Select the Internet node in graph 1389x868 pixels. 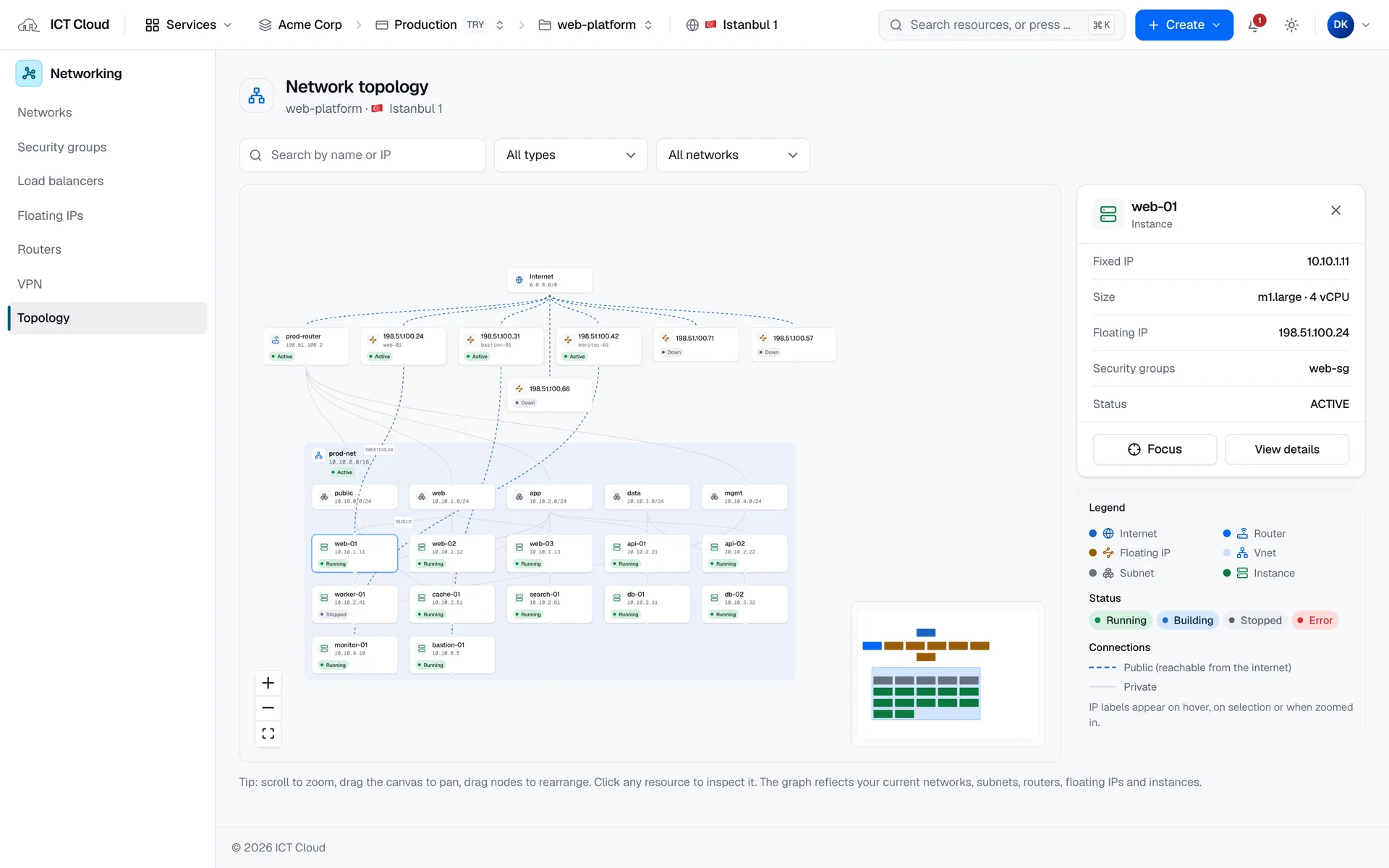click(x=550, y=280)
